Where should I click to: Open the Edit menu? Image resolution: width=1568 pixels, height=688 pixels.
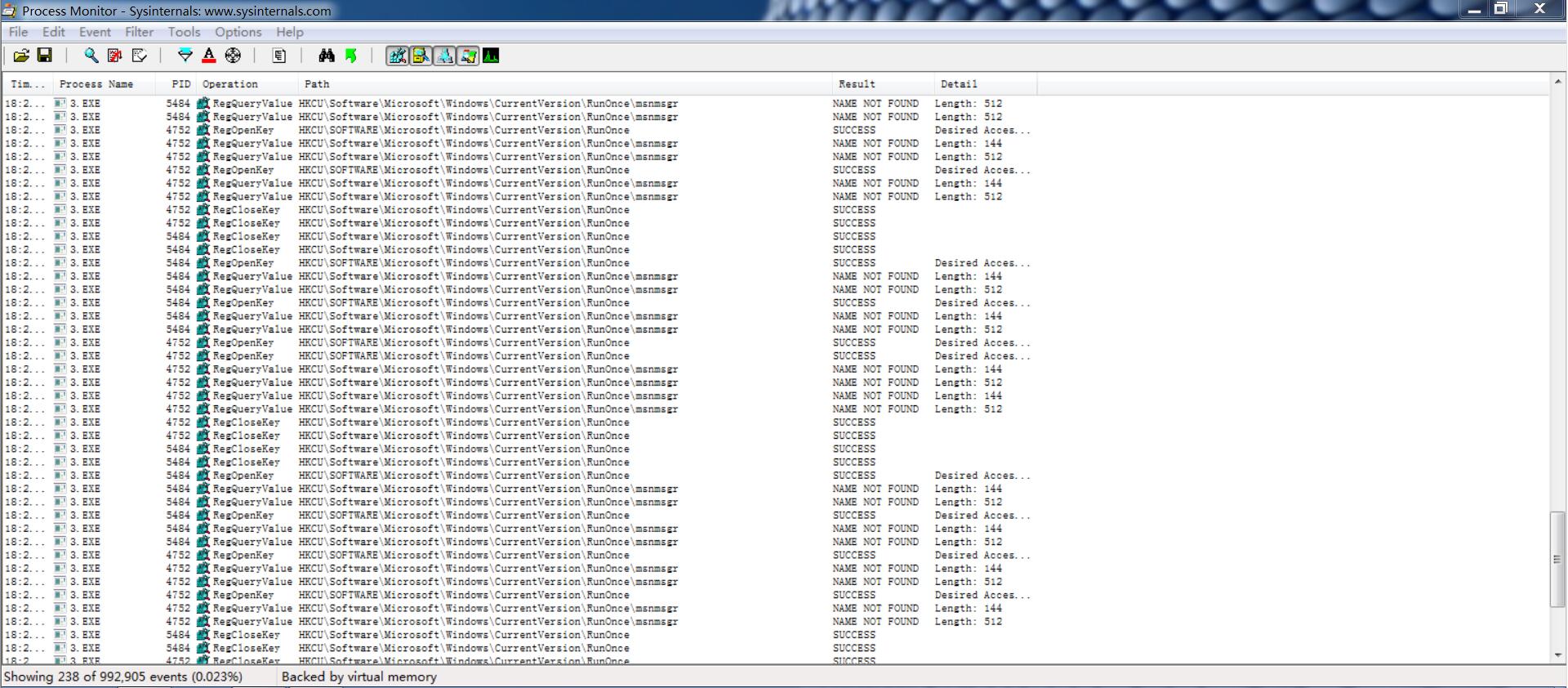[x=54, y=32]
